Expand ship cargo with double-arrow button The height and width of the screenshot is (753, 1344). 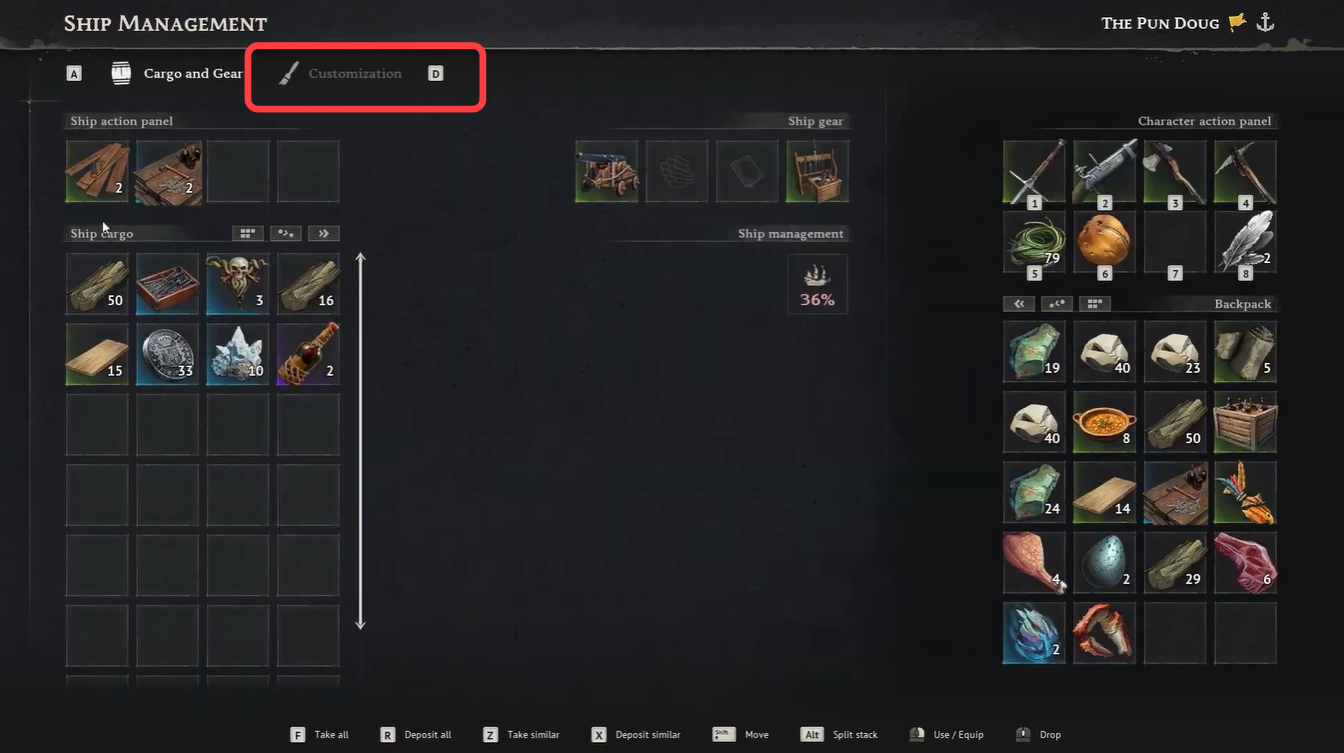(324, 233)
